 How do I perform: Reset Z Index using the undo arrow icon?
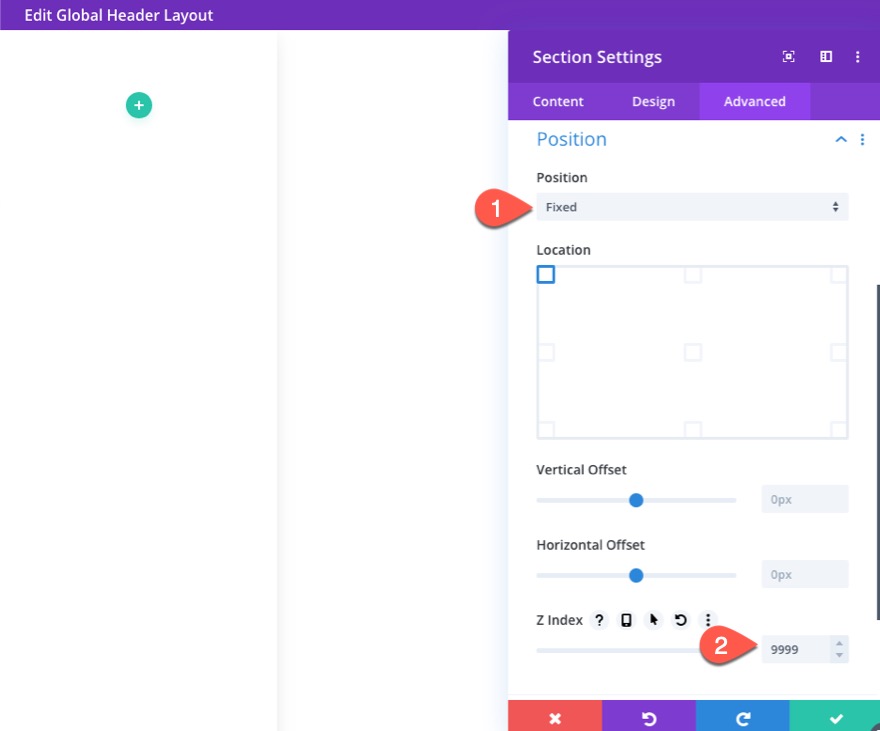pyautogui.click(x=680, y=620)
